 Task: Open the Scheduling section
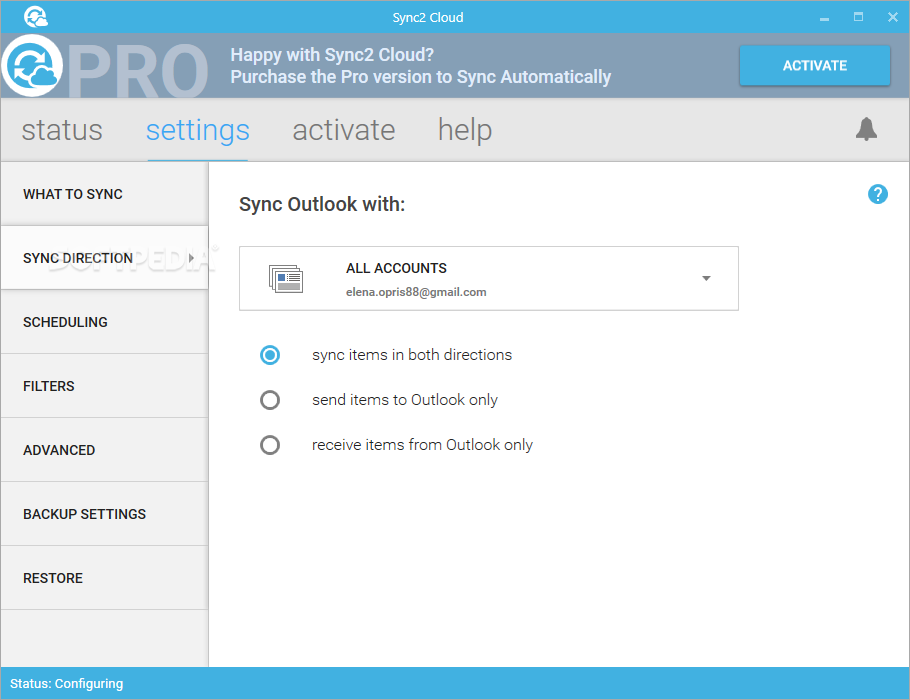104,322
